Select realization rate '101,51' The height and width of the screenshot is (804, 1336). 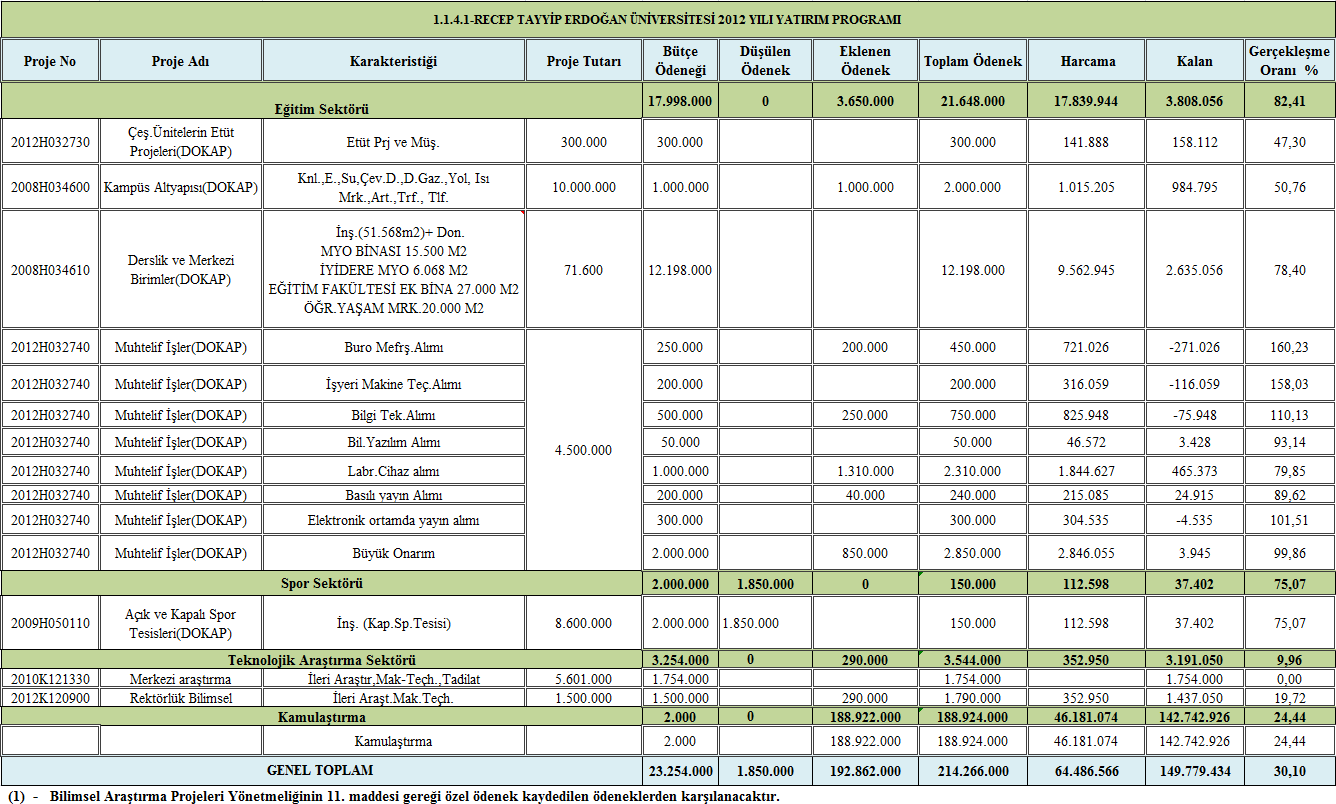(x=1289, y=520)
